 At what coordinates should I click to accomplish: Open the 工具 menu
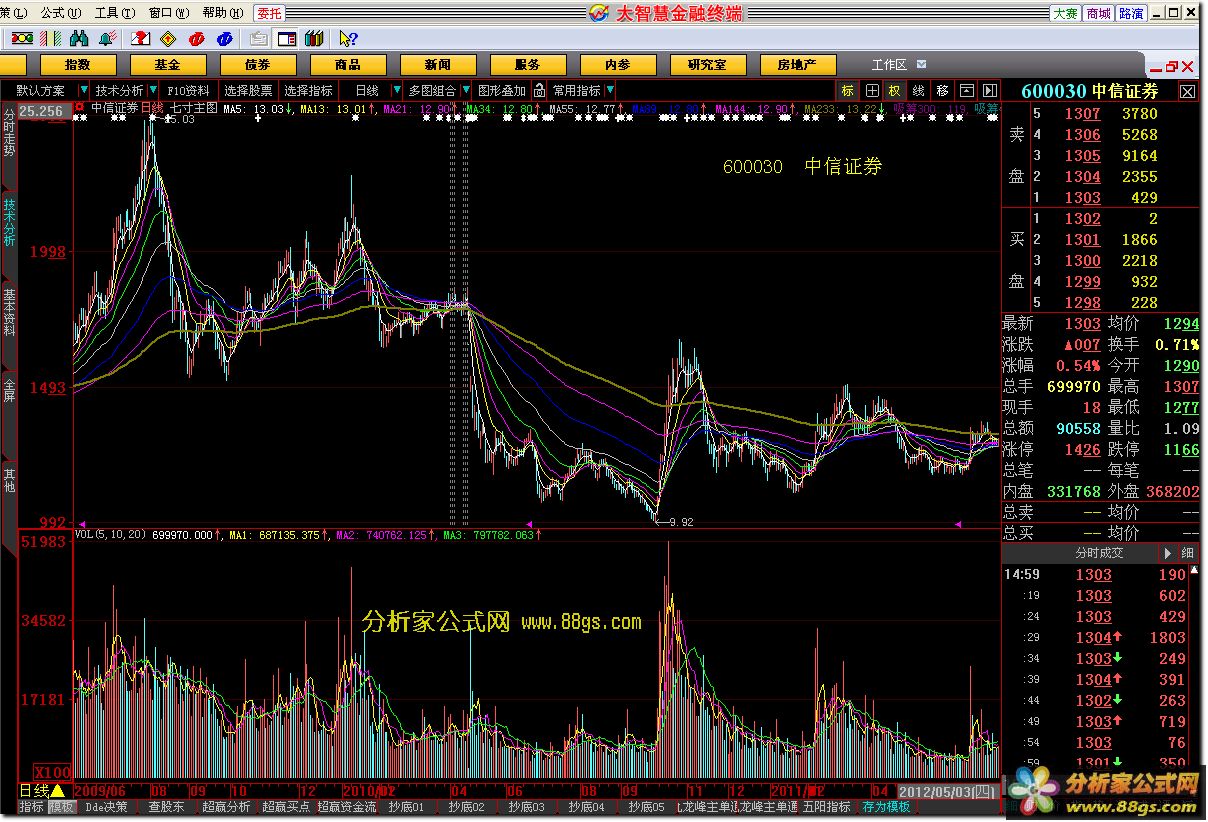[114, 13]
